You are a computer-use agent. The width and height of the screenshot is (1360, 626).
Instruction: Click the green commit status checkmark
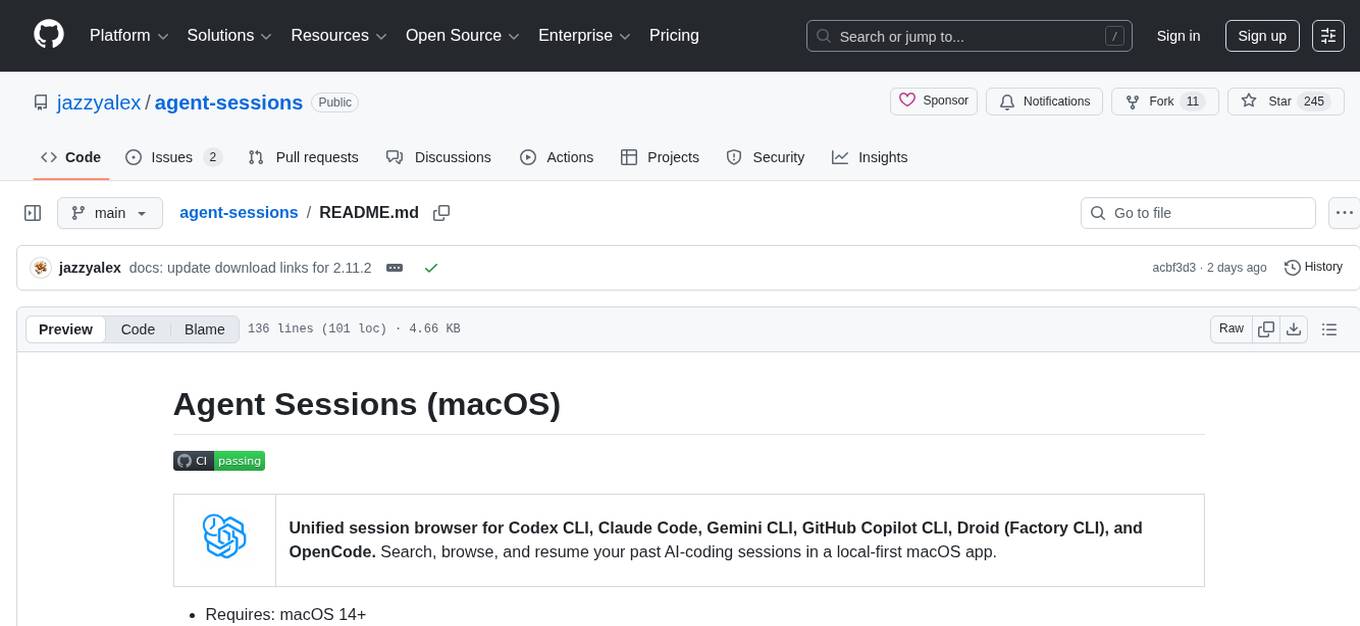[x=431, y=268]
